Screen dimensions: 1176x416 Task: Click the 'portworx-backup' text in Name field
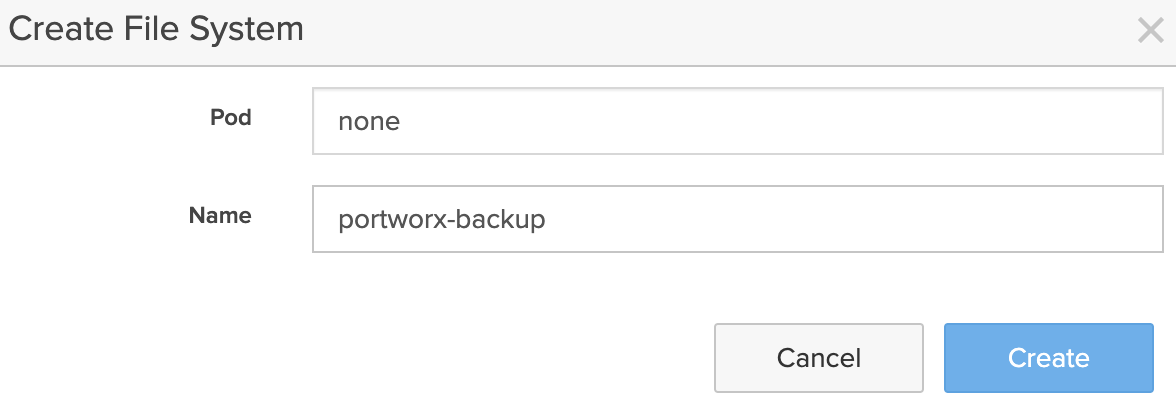click(x=442, y=219)
